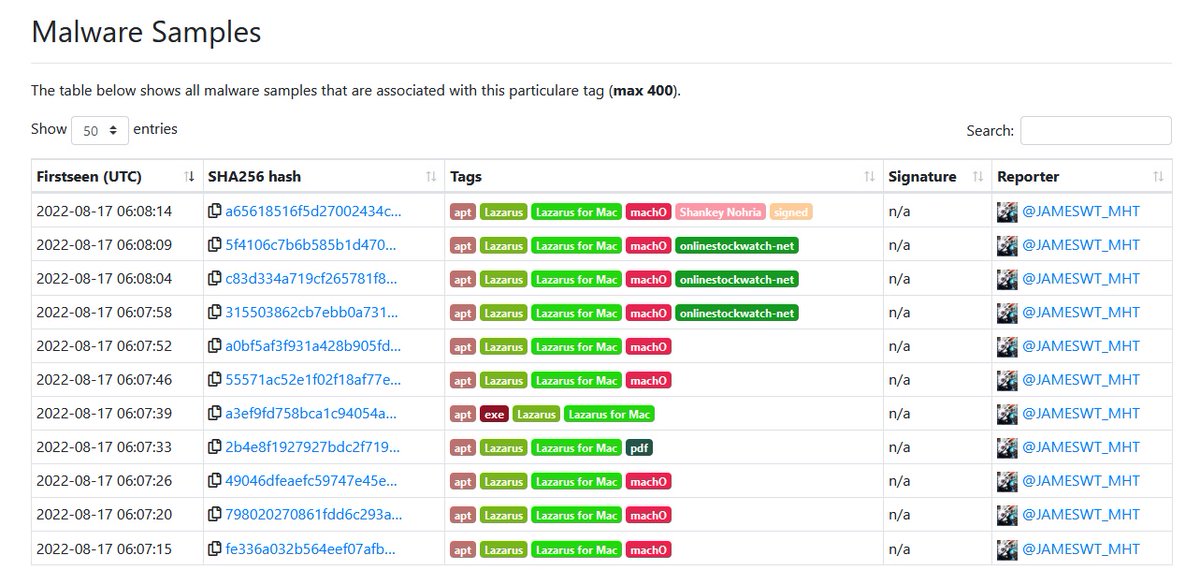Open sample 798020270861fdd6c293a link
The width and height of the screenshot is (1200, 570).
tap(313, 516)
